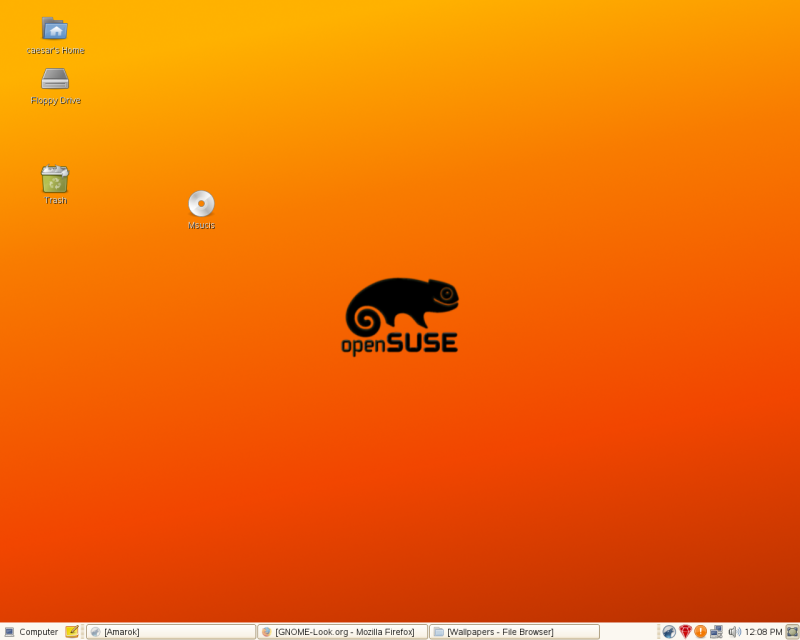This screenshot has width=800, height=640.
Task: Open the orange update notifier icon
Action: pyautogui.click(x=701, y=632)
